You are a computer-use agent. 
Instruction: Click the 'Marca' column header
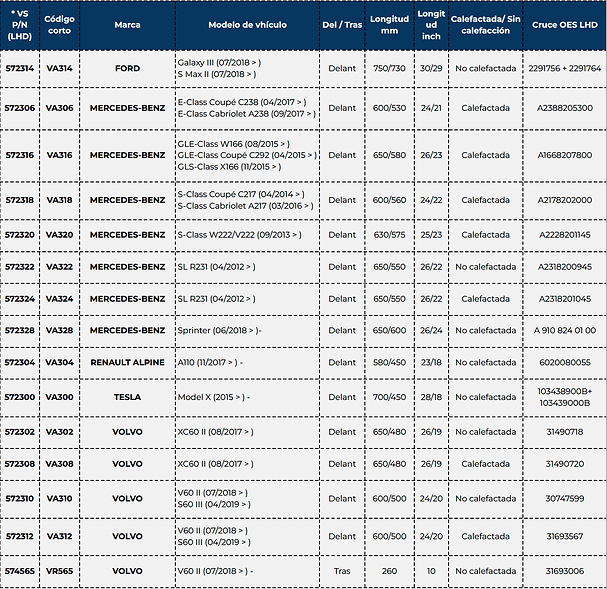(127, 24)
